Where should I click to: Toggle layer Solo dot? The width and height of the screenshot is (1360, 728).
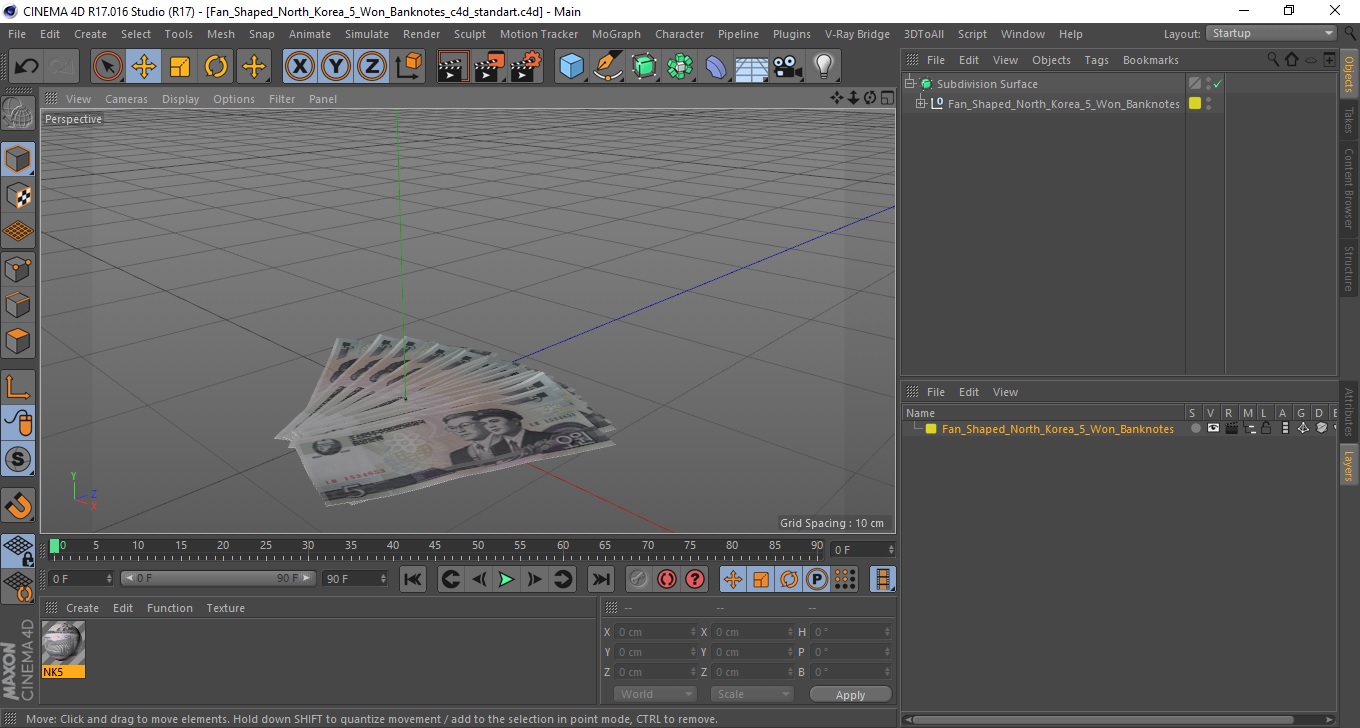[x=1195, y=429]
